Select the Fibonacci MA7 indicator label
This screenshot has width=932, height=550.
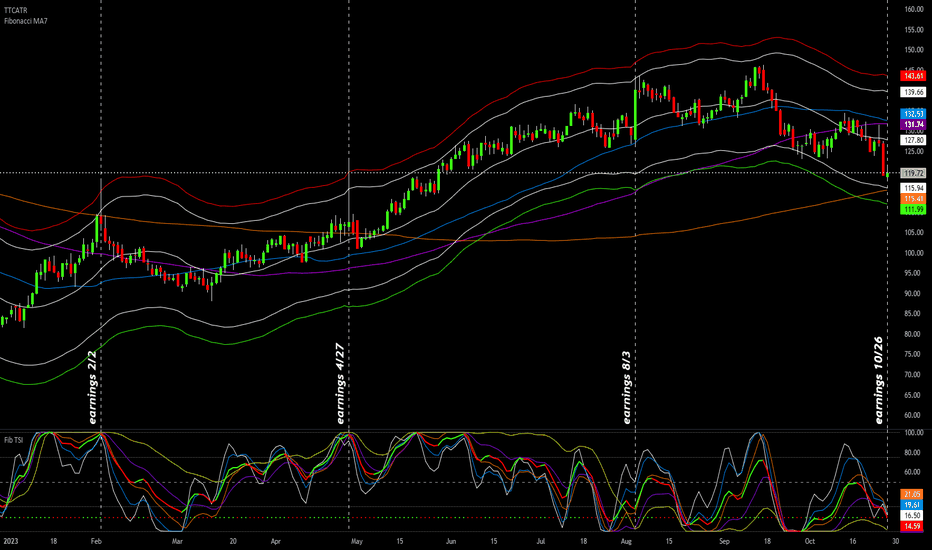tap(26, 21)
